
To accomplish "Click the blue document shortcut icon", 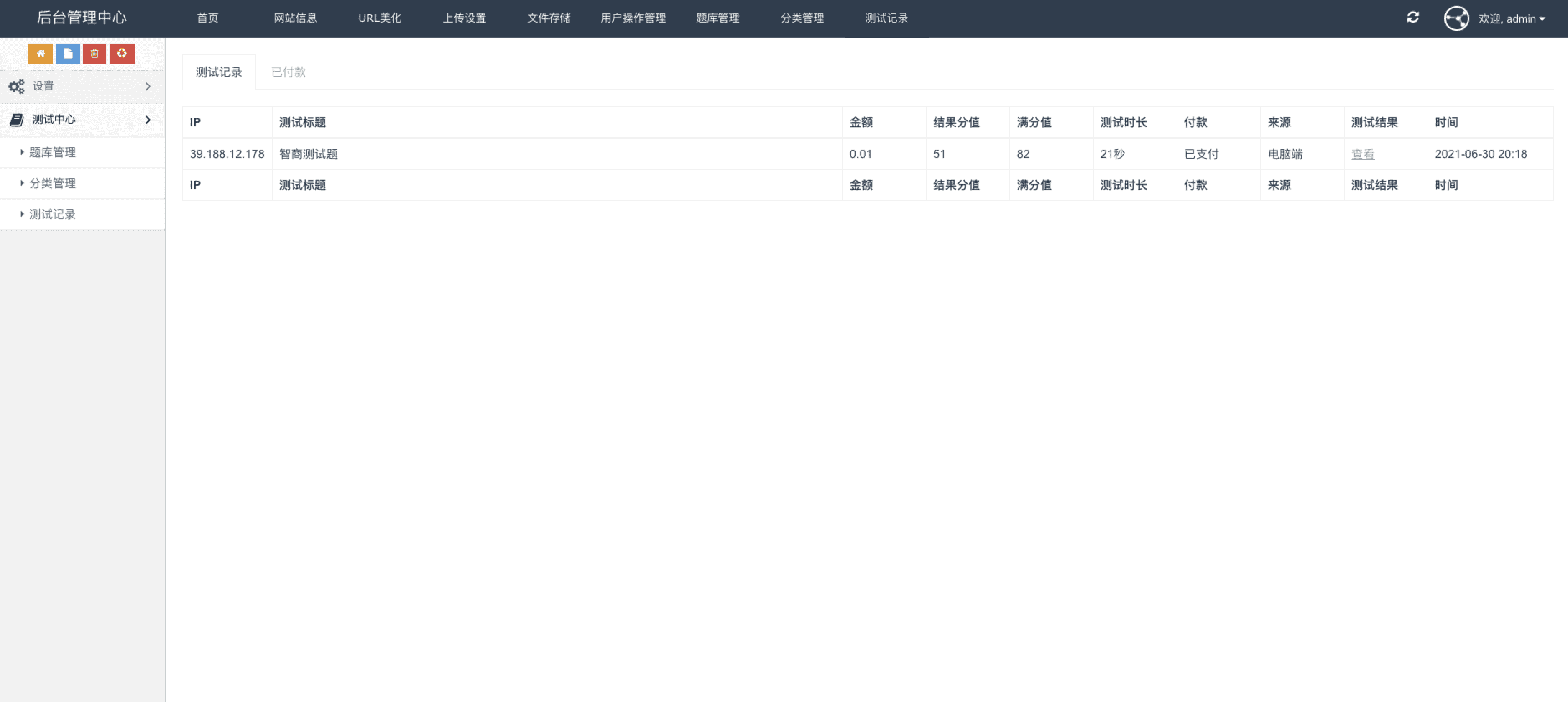I will click(x=68, y=54).
